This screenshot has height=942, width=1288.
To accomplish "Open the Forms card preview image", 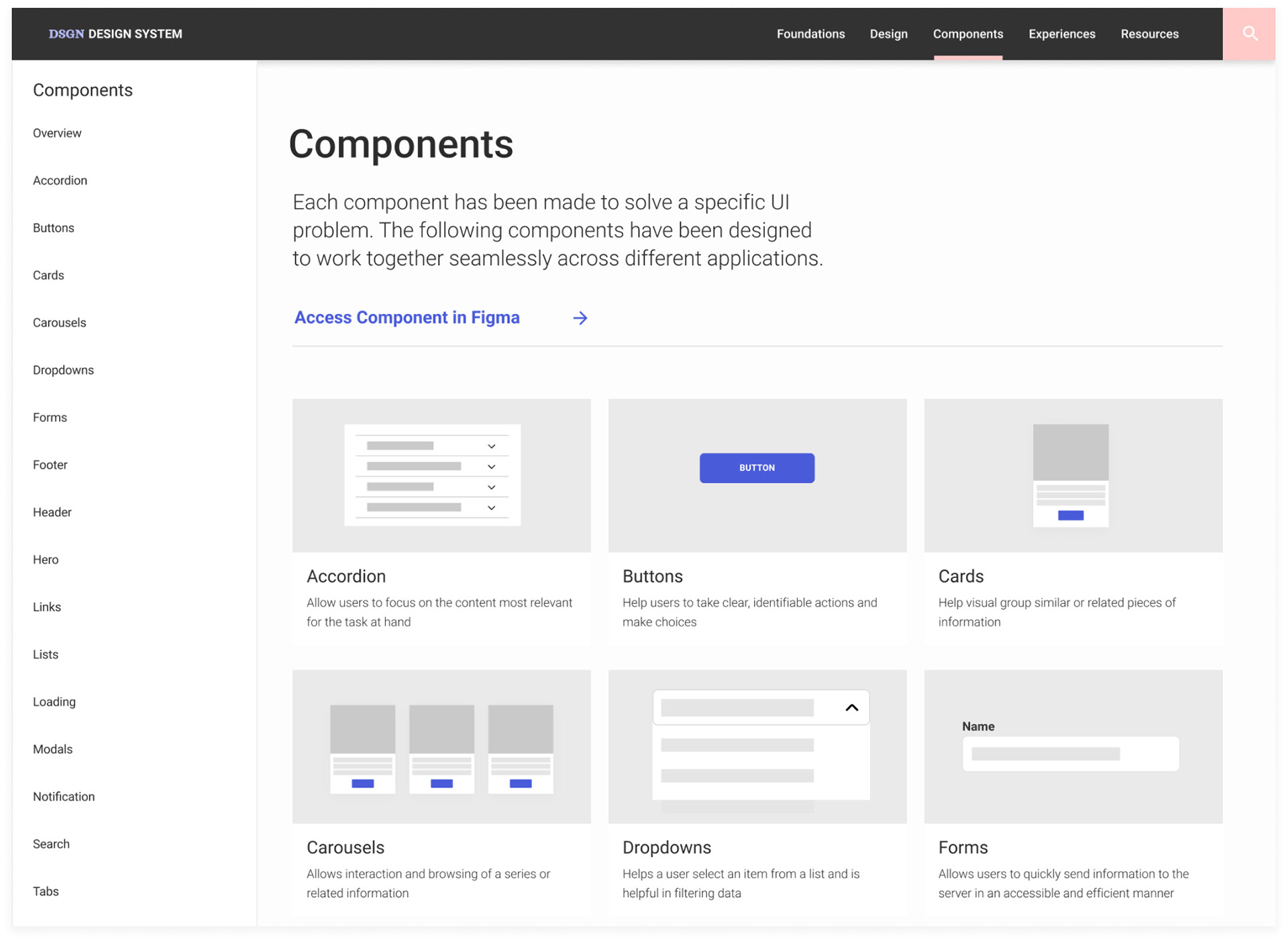I will click(x=1073, y=747).
